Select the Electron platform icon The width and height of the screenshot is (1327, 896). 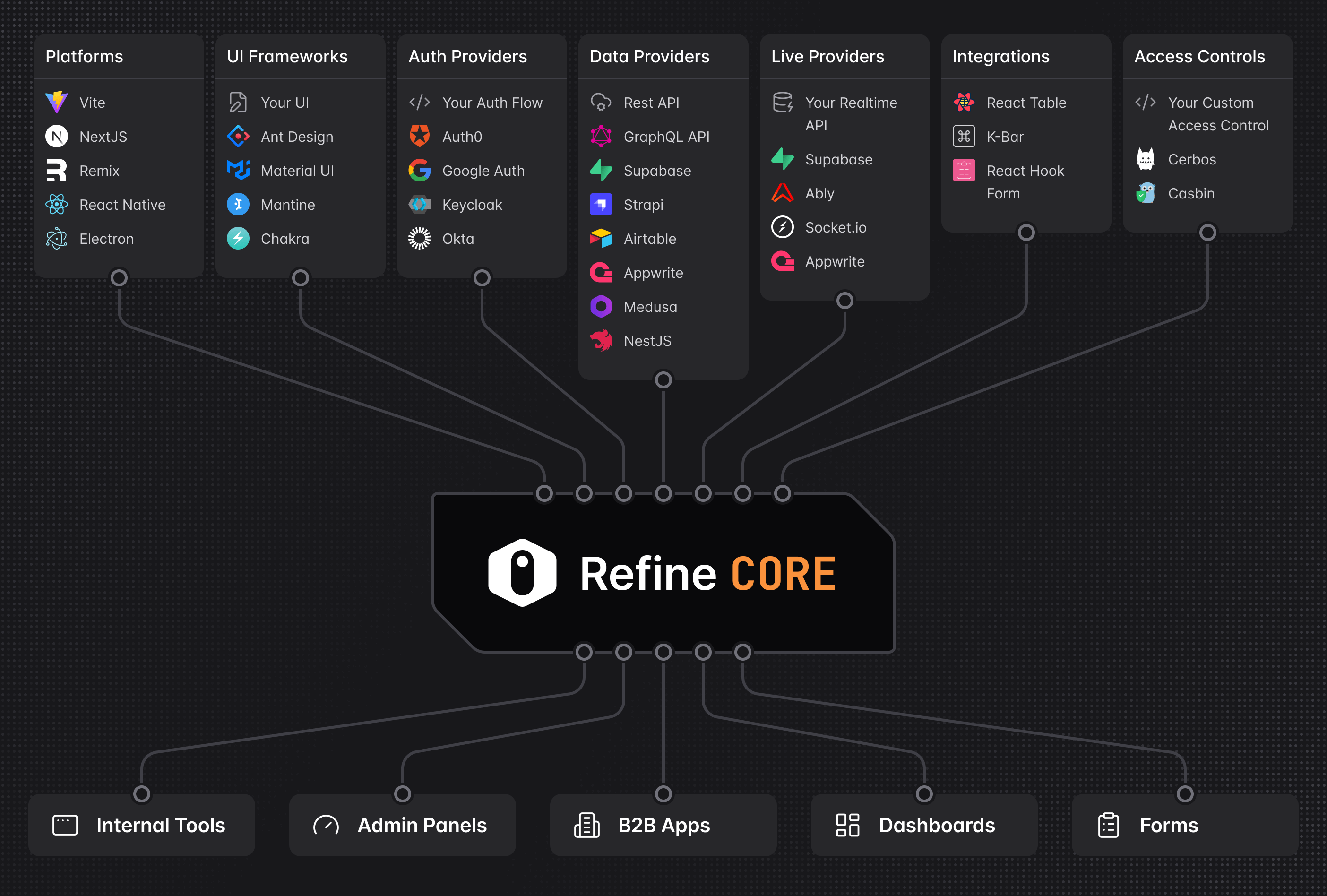tap(57, 239)
